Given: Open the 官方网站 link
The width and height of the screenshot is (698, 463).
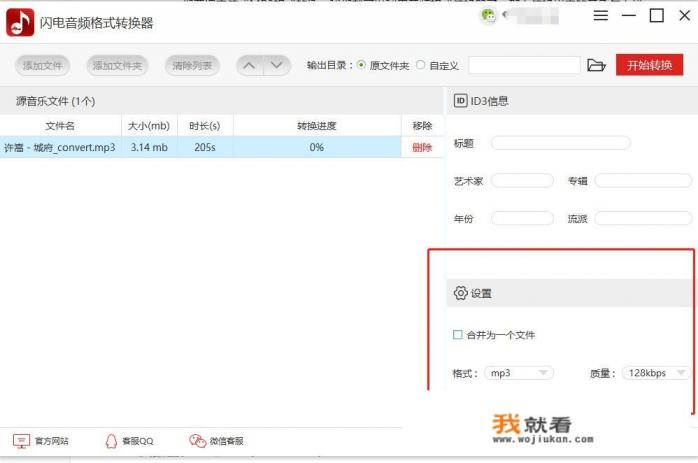Looking at the screenshot, I should [x=52, y=441].
